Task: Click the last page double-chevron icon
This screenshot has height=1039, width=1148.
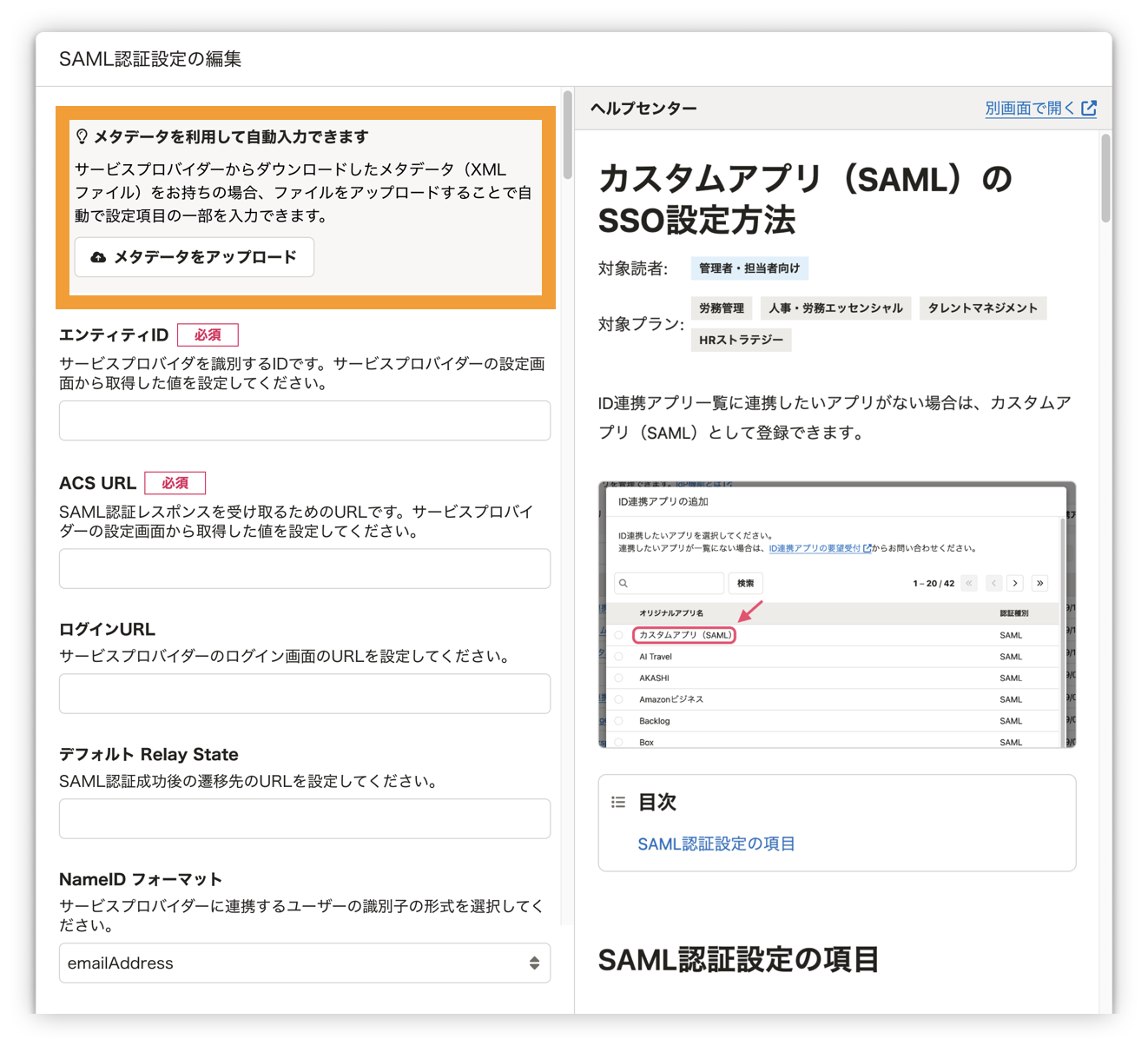Action: point(1039,583)
